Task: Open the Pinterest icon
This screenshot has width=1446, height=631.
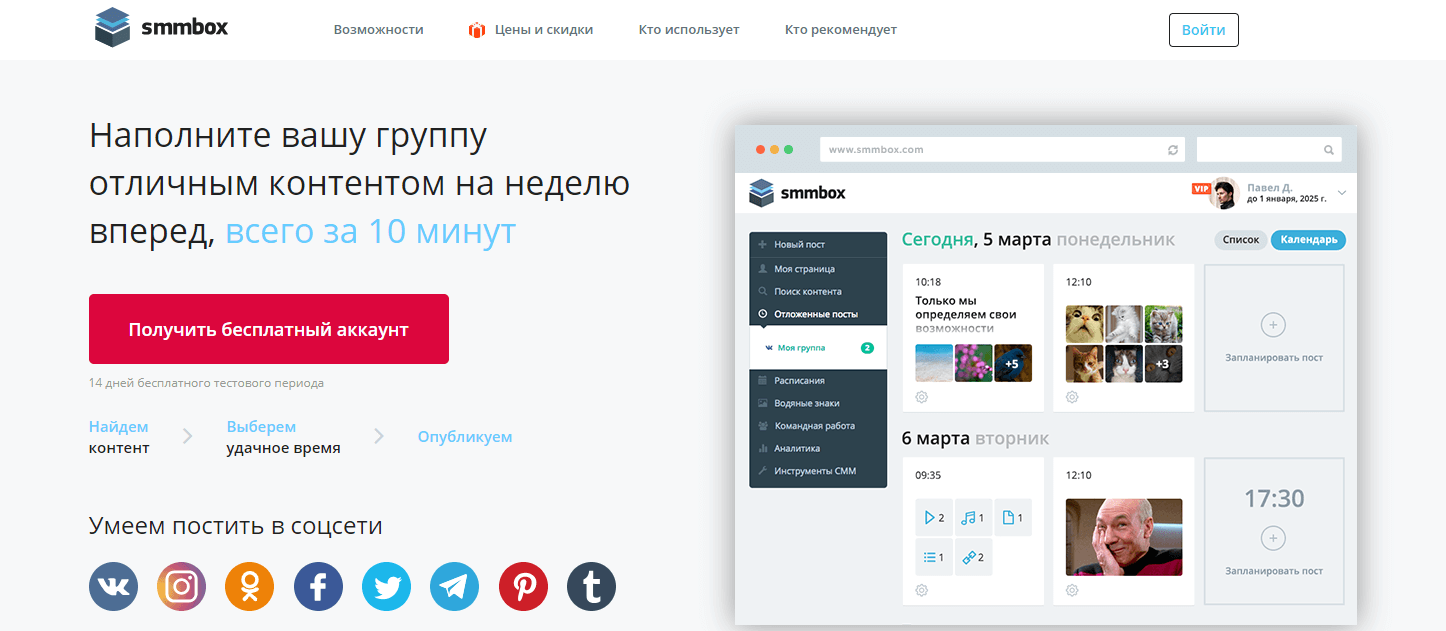Action: (523, 586)
